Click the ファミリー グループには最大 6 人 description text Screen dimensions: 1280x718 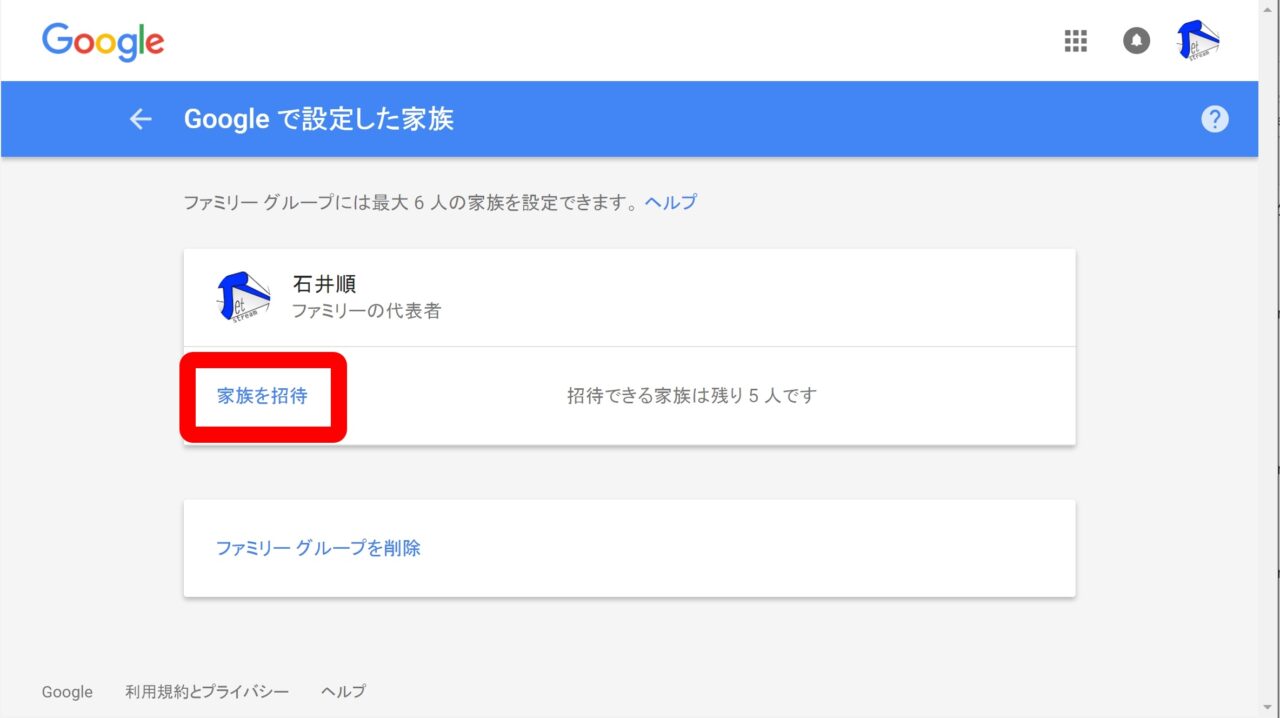(x=410, y=202)
